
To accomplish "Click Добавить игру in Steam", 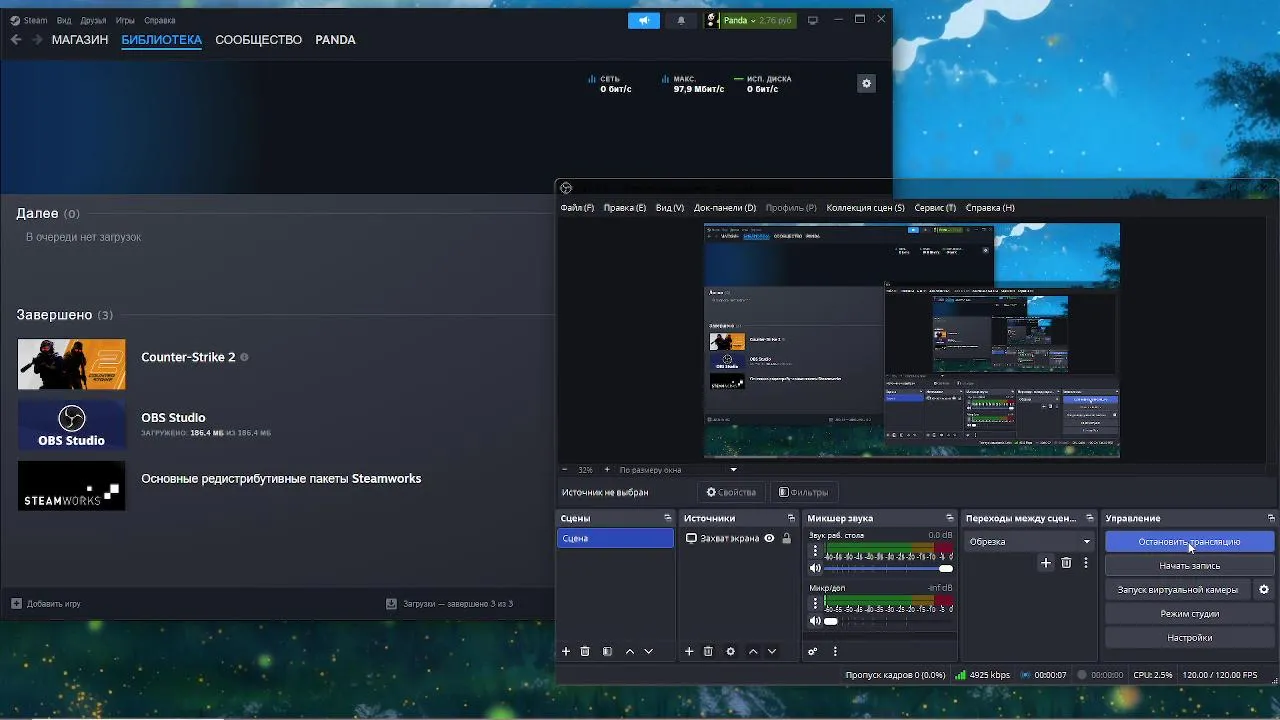I will (x=46, y=604).
